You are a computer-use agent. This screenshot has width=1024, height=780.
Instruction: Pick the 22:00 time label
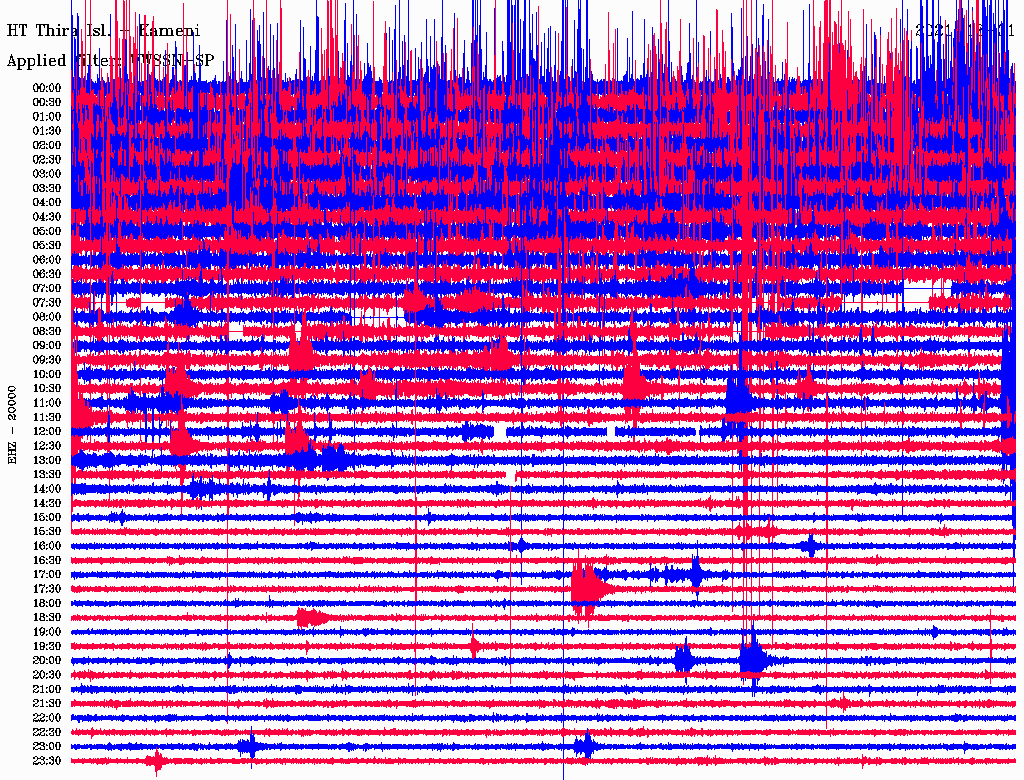[x=47, y=718]
